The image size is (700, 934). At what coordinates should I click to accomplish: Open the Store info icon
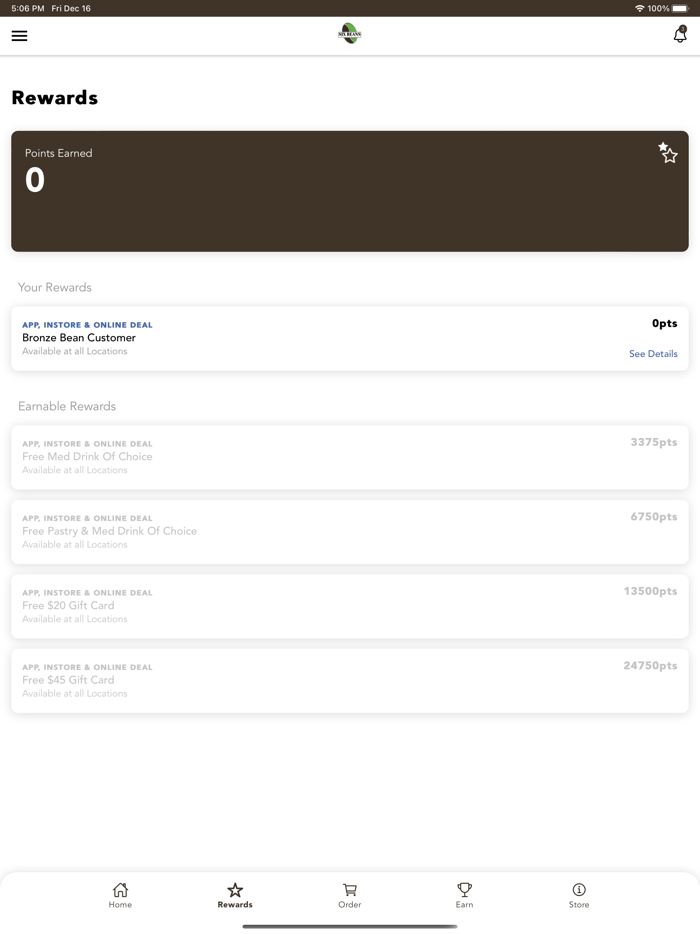click(579, 890)
